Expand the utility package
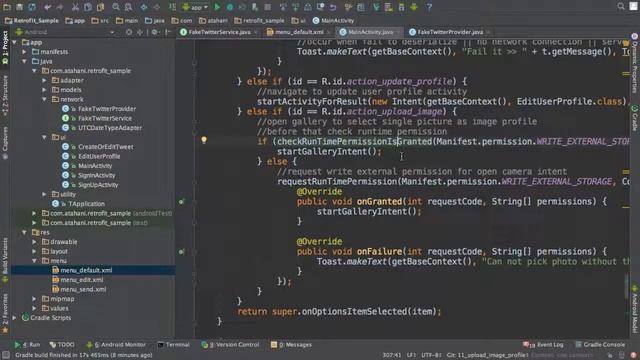 pyautogui.click(x=44, y=194)
